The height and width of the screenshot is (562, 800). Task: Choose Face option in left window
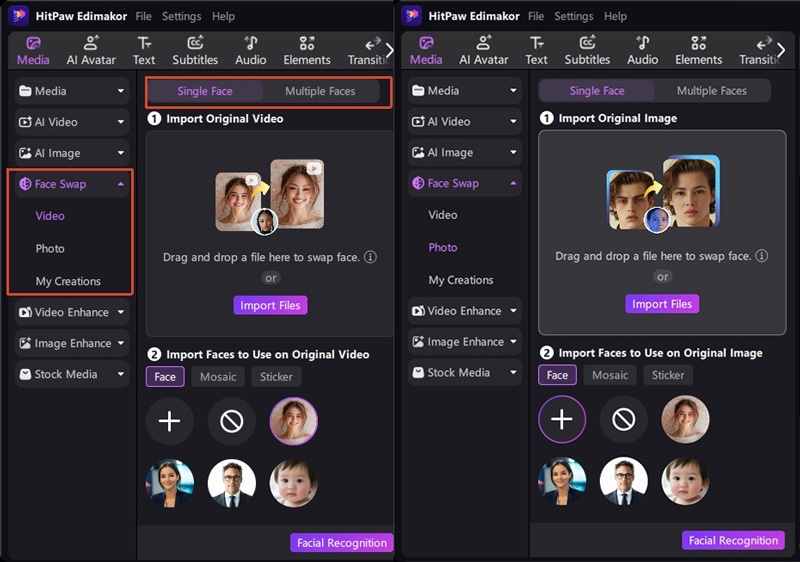(165, 377)
